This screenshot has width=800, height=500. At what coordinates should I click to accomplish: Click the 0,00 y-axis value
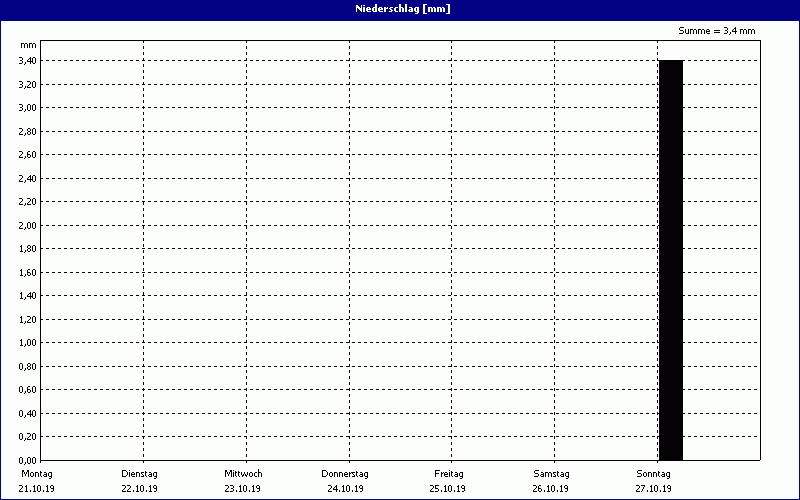click(28, 460)
